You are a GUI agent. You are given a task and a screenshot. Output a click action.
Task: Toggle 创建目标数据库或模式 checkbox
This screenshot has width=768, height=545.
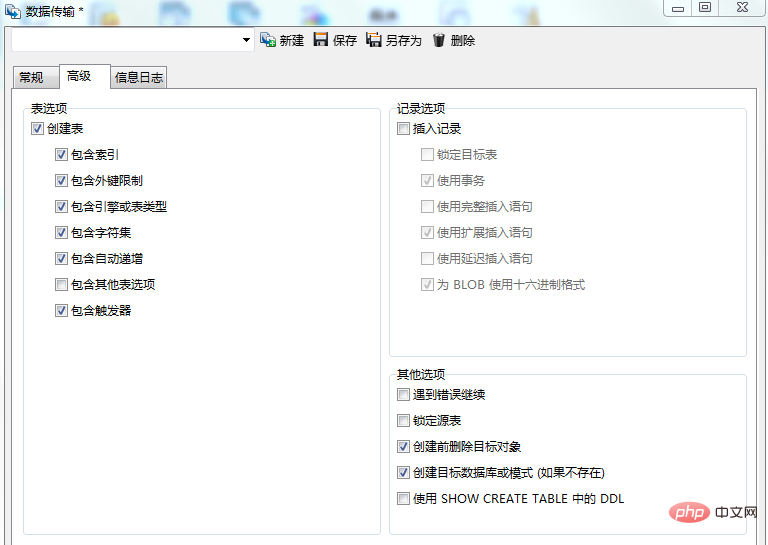[x=403, y=473]
